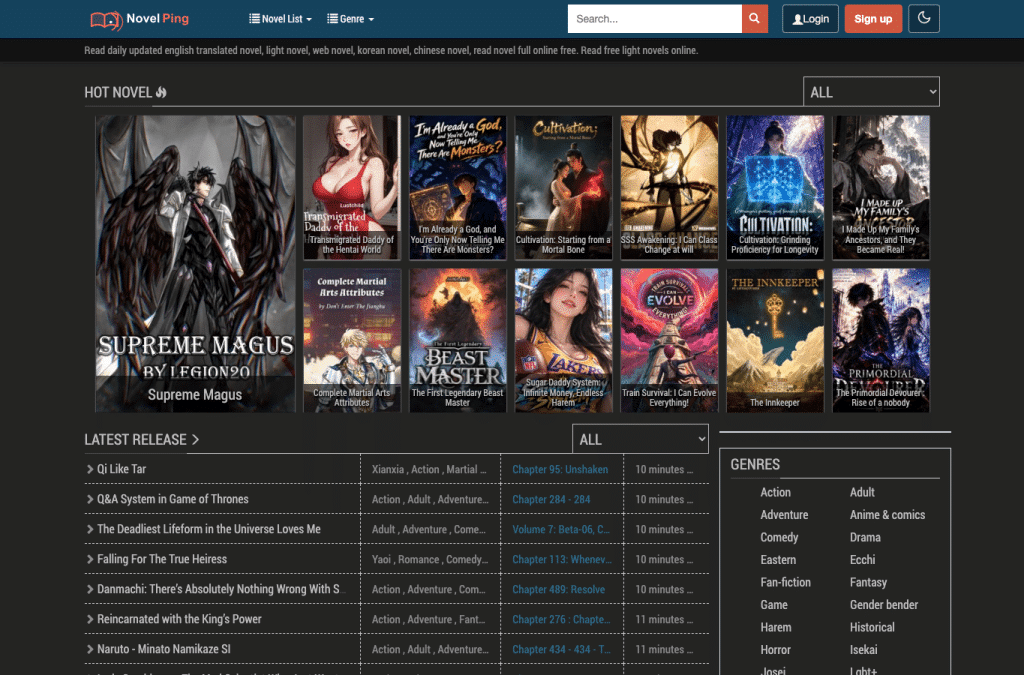This screenshot has height=675, width=1024.
Task: Expand the Latest Release ALL filter dropdown
Action: (x=640, y=439)
